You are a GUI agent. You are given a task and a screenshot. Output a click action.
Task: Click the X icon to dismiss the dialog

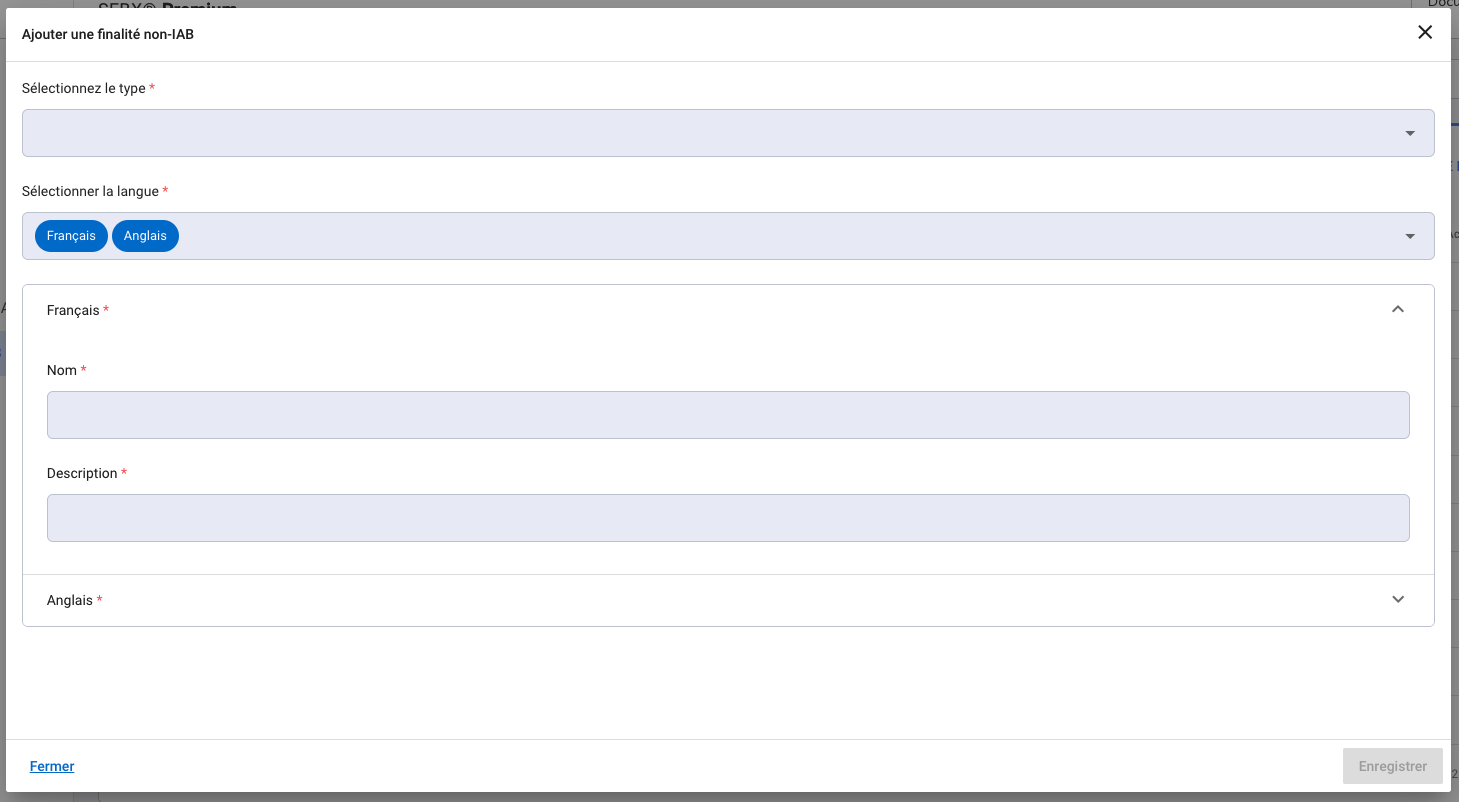click(x=1425, y=32)
